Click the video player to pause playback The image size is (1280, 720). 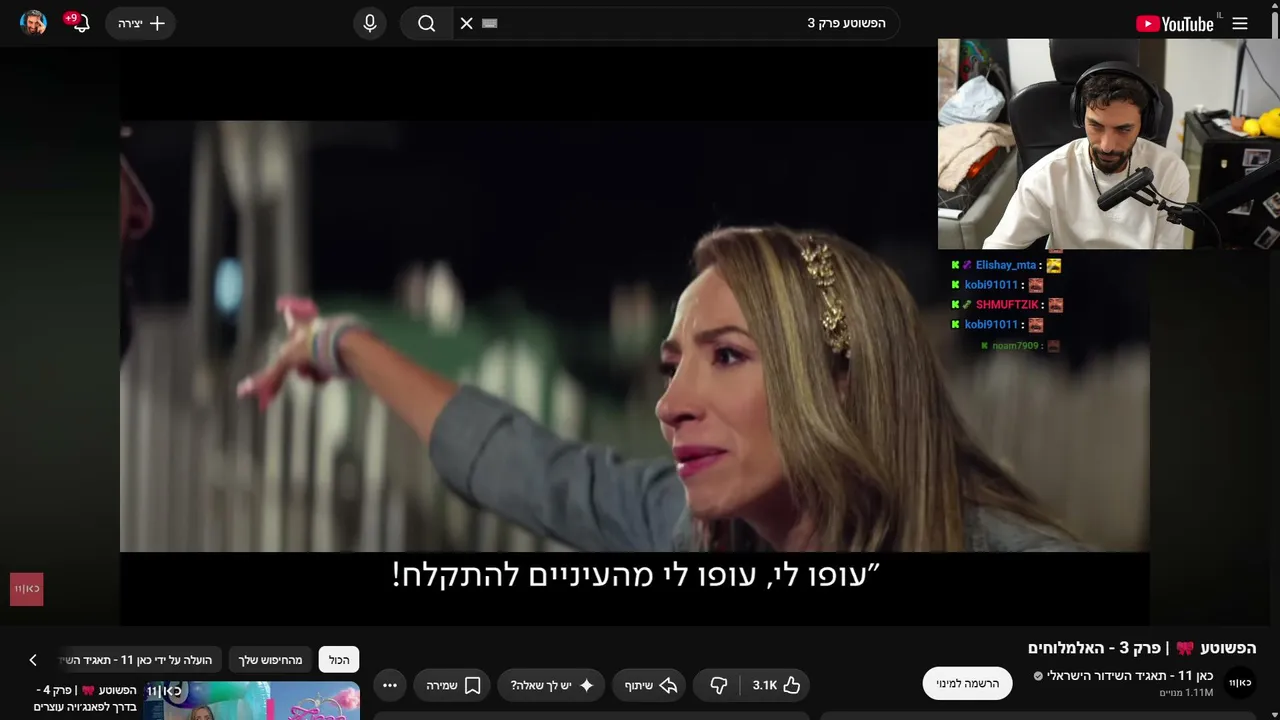pos(634,336)
